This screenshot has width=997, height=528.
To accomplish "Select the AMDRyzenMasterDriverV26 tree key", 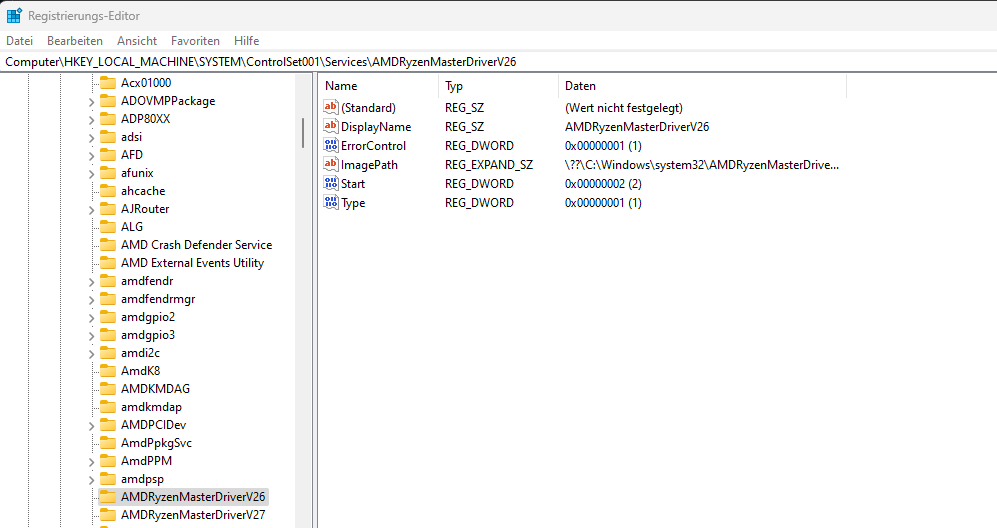I will pos(193,497).
